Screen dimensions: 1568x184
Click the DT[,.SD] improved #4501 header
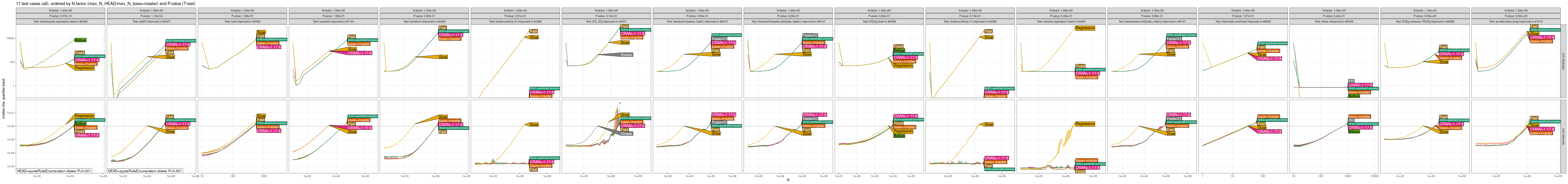[606, 21]
